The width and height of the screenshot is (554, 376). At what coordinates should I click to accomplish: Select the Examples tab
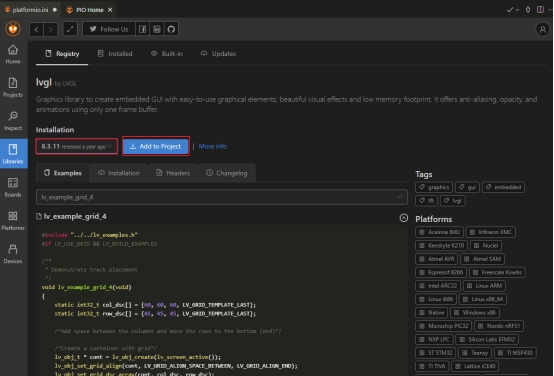click(63, 173)
